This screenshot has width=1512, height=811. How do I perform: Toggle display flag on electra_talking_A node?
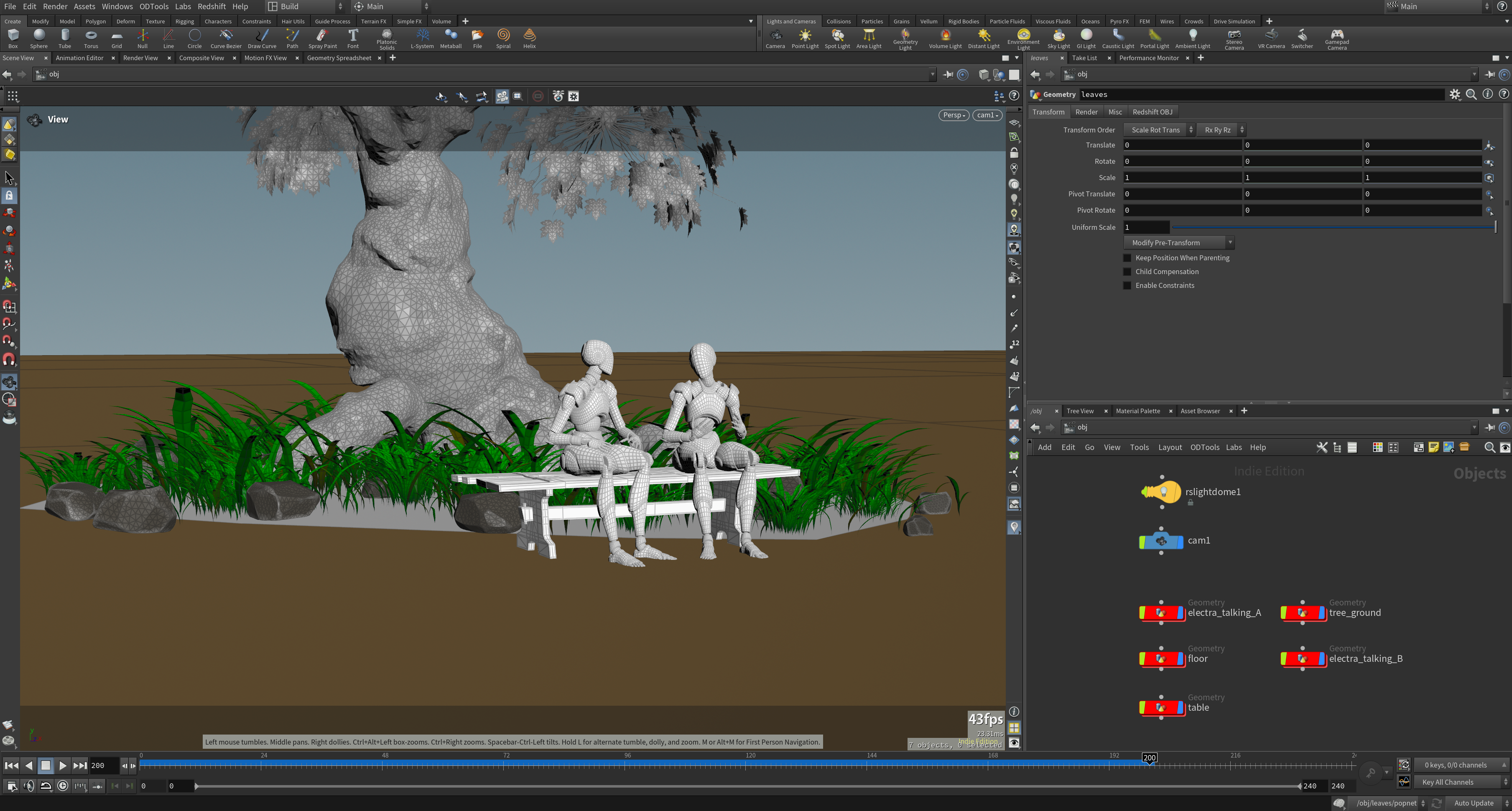[x=1181, y=613]
